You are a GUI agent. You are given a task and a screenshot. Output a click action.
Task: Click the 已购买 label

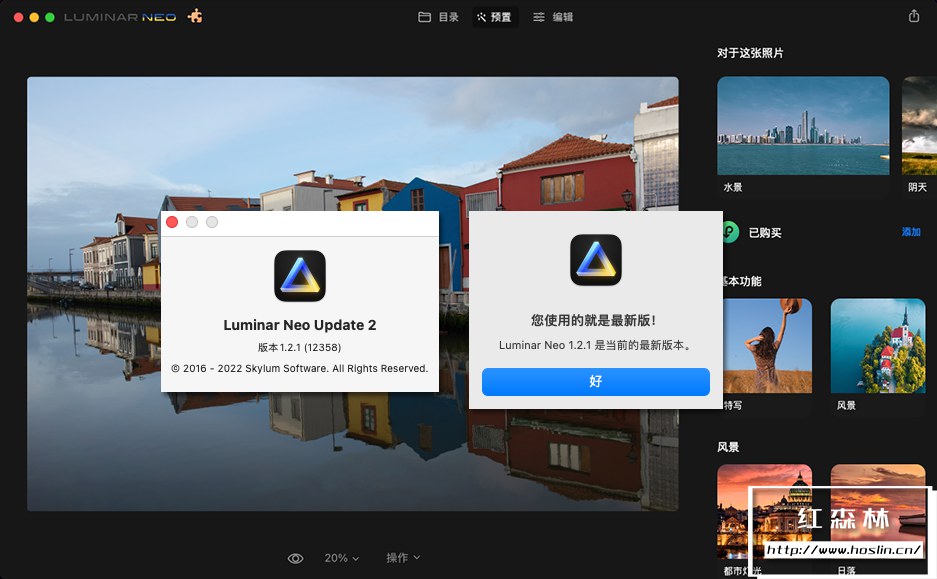(765, 232)
